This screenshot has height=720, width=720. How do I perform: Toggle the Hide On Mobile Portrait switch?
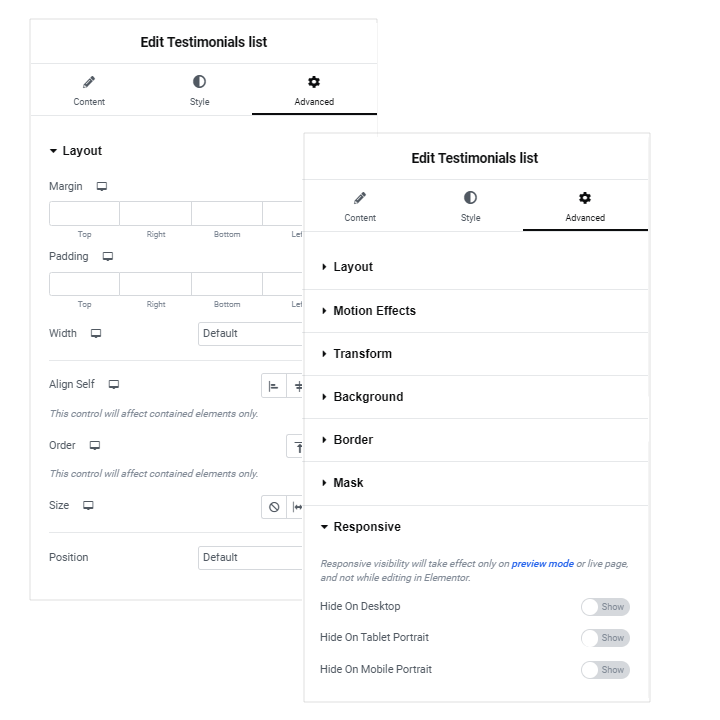click(x=605, y=670)
